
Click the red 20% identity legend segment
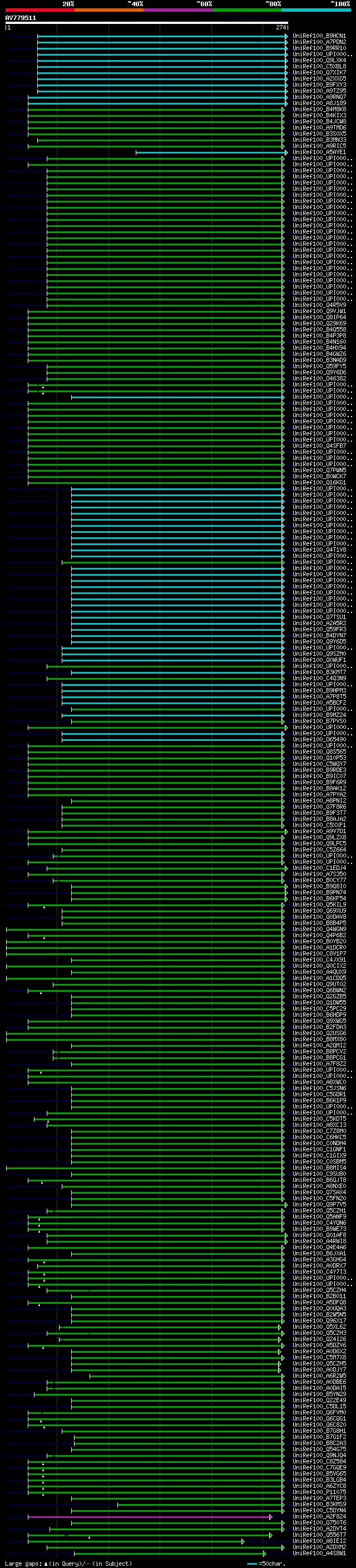coord(39,10)
